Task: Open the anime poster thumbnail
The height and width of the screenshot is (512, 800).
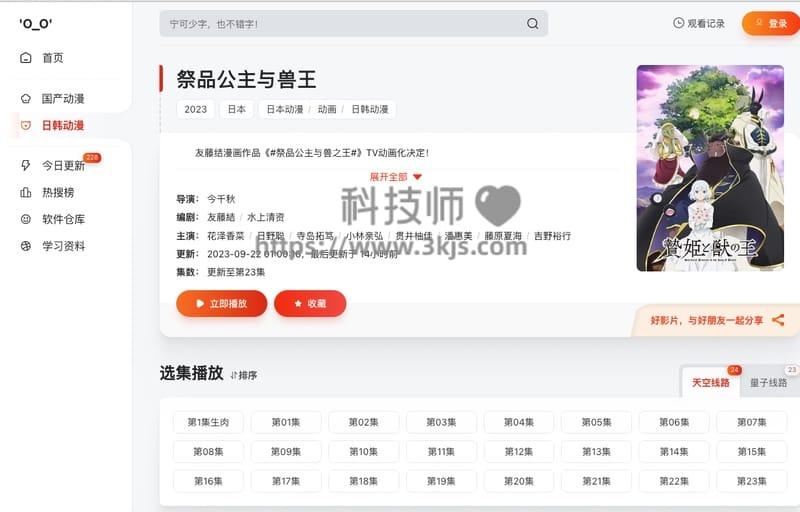Action: coord(710,168)
